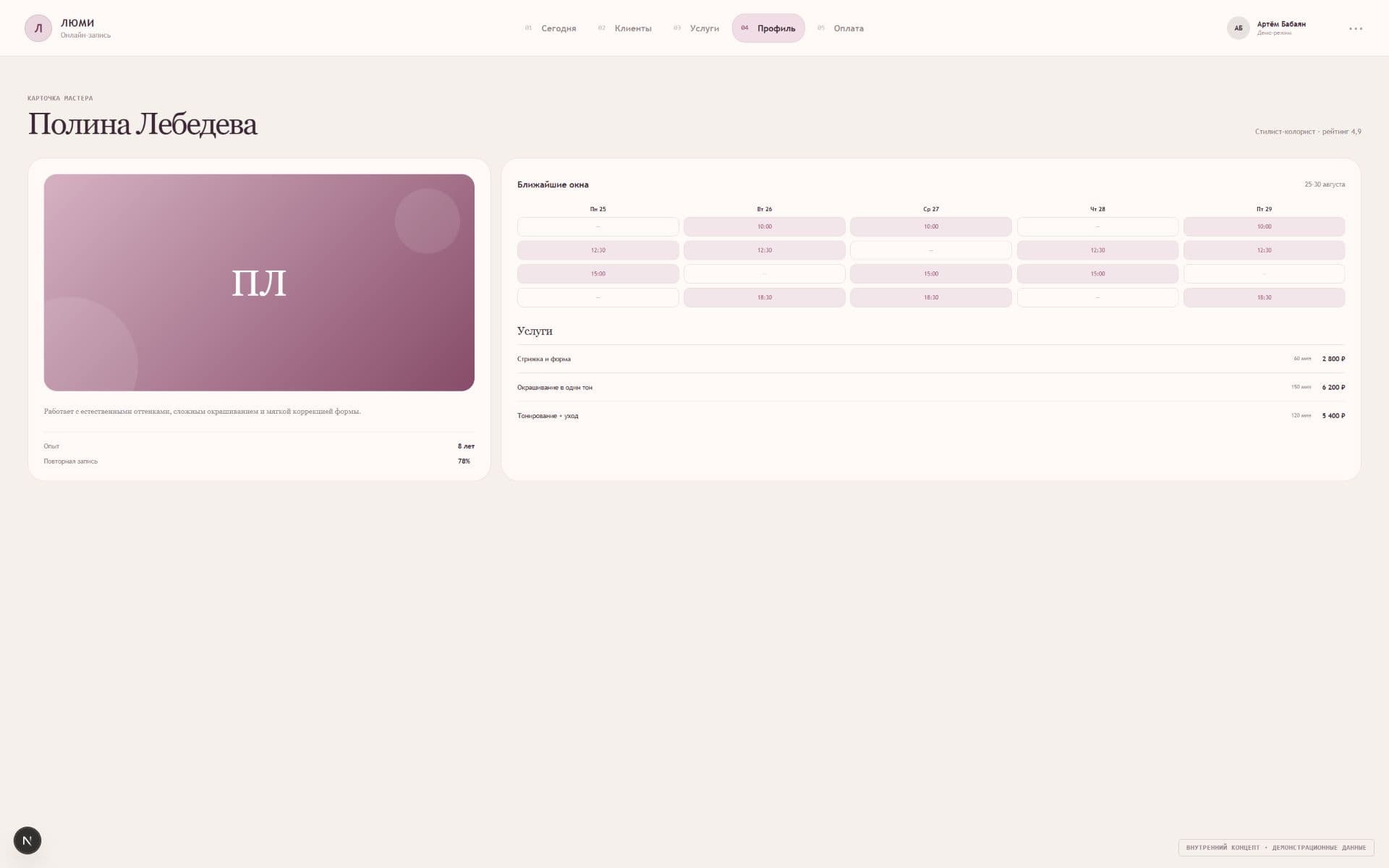Switch to the Услуги tab
Screen dimensions: 1389x868
coord(697,28)
